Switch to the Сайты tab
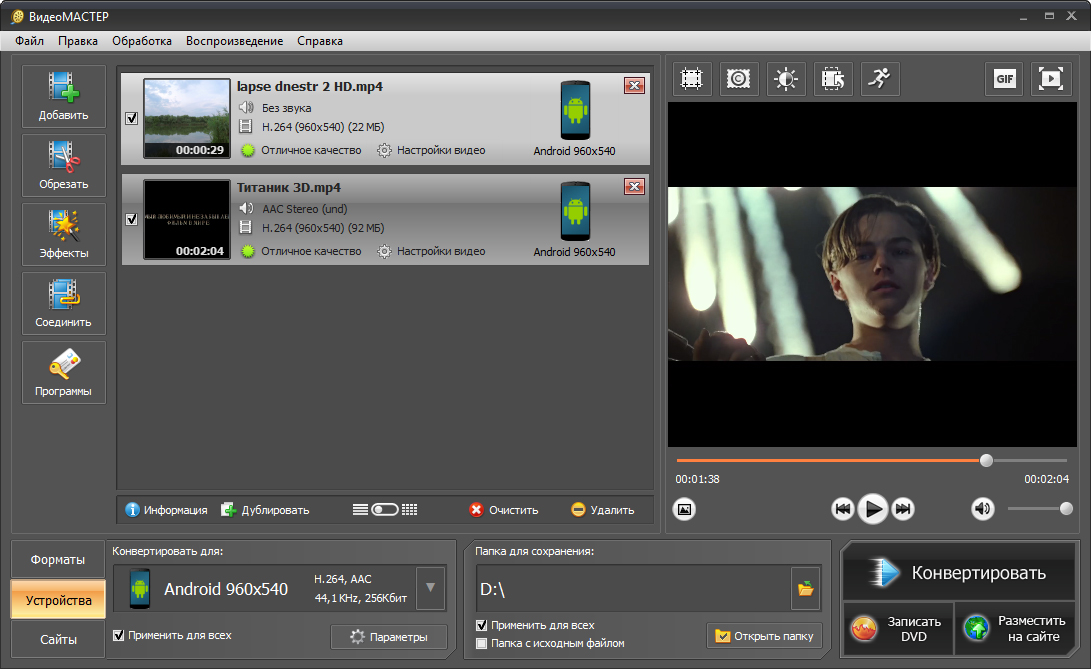This screenshot has width=1091, height=669. 58,639
